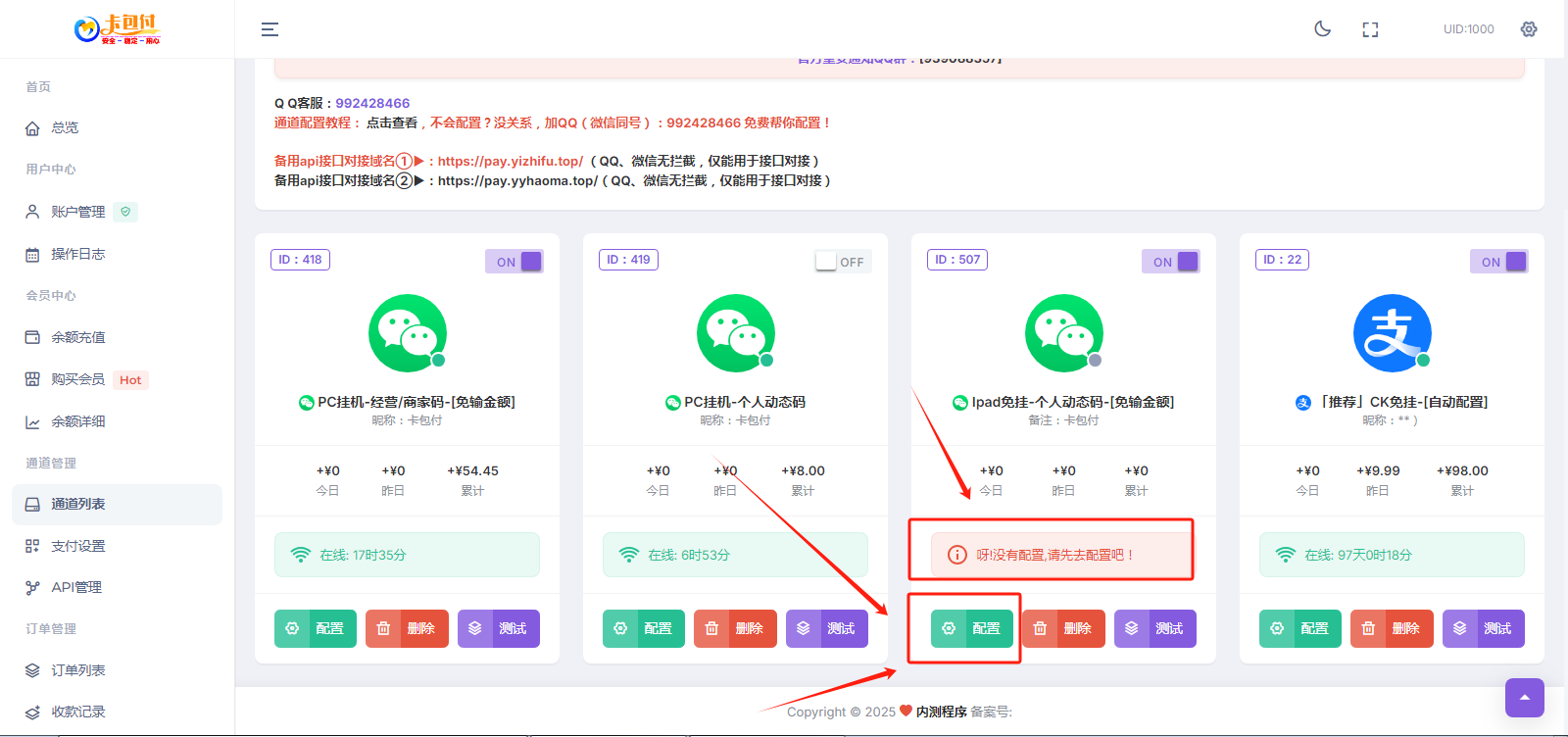Click 删除 button on channel ID 419
This screenshot has height=737, width=1568.
735,628
